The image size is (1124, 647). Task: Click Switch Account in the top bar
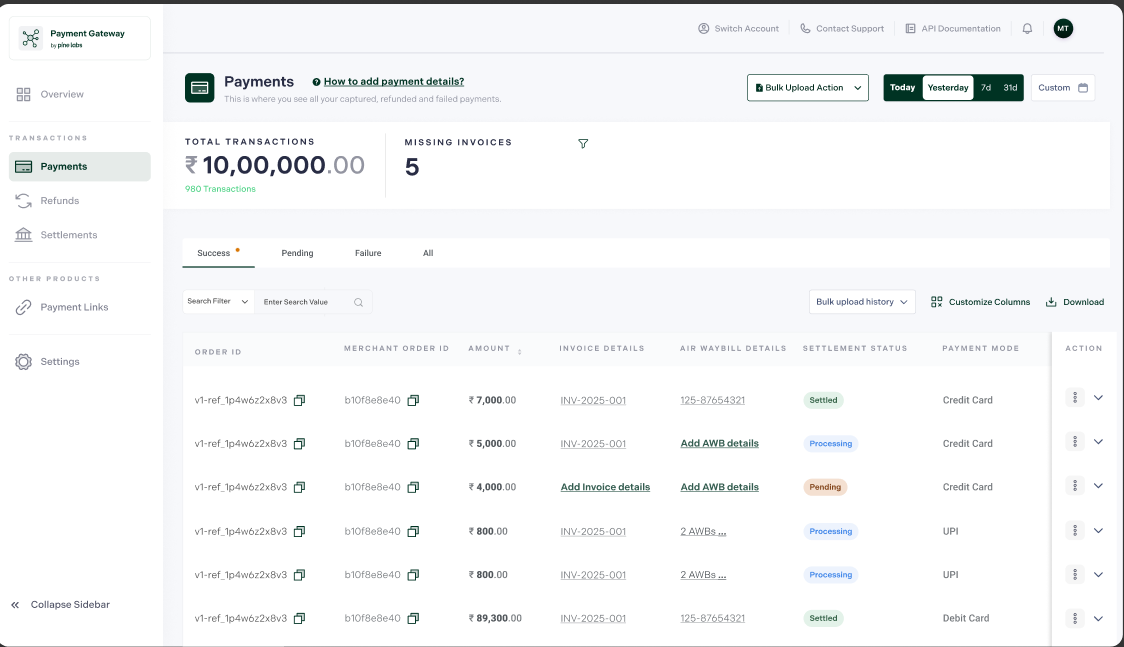tap(738, 29)
